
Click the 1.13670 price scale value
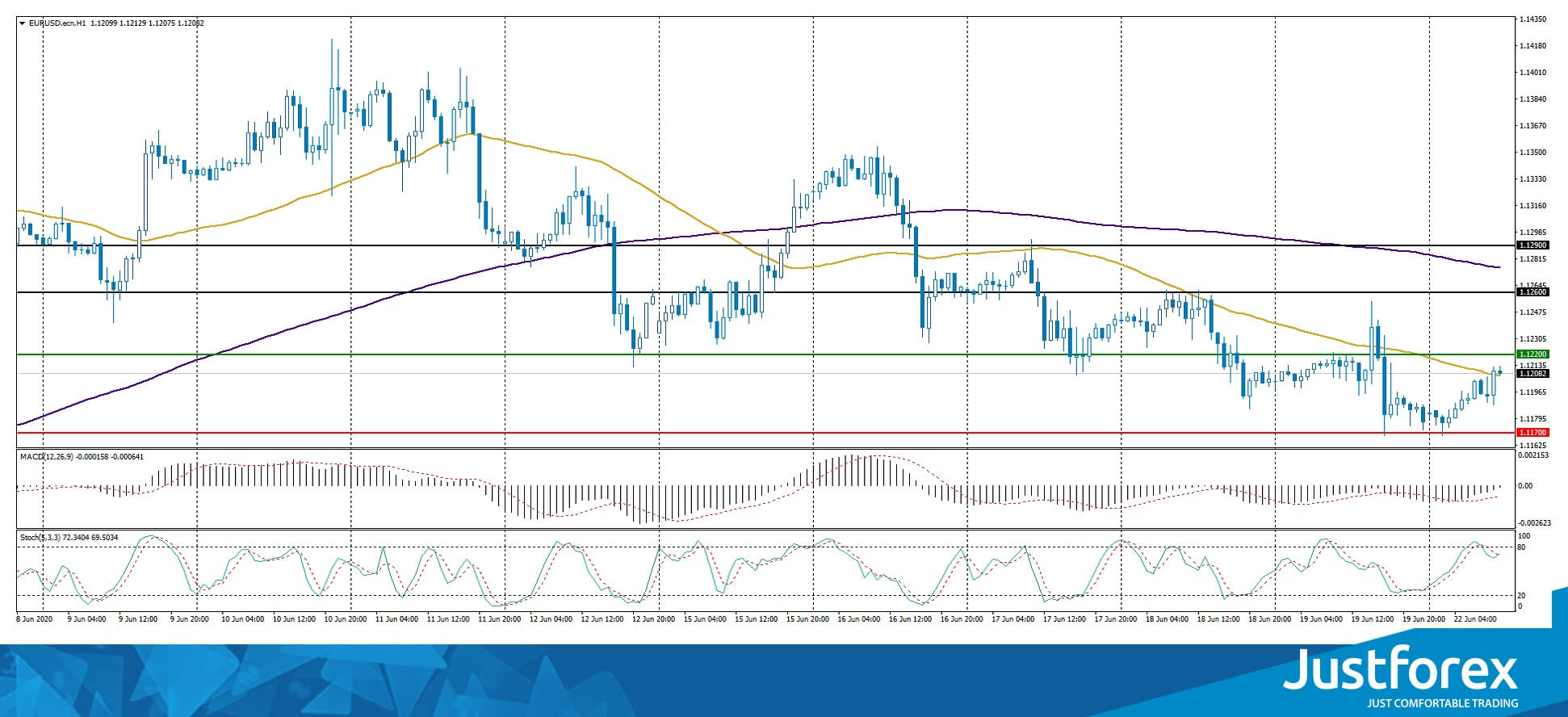click(x=1532, y=126)
